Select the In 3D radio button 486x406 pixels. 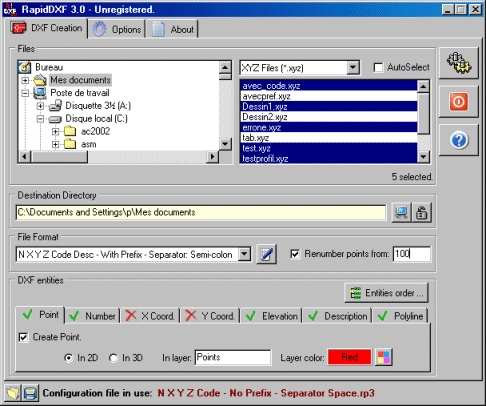(113, 358)
